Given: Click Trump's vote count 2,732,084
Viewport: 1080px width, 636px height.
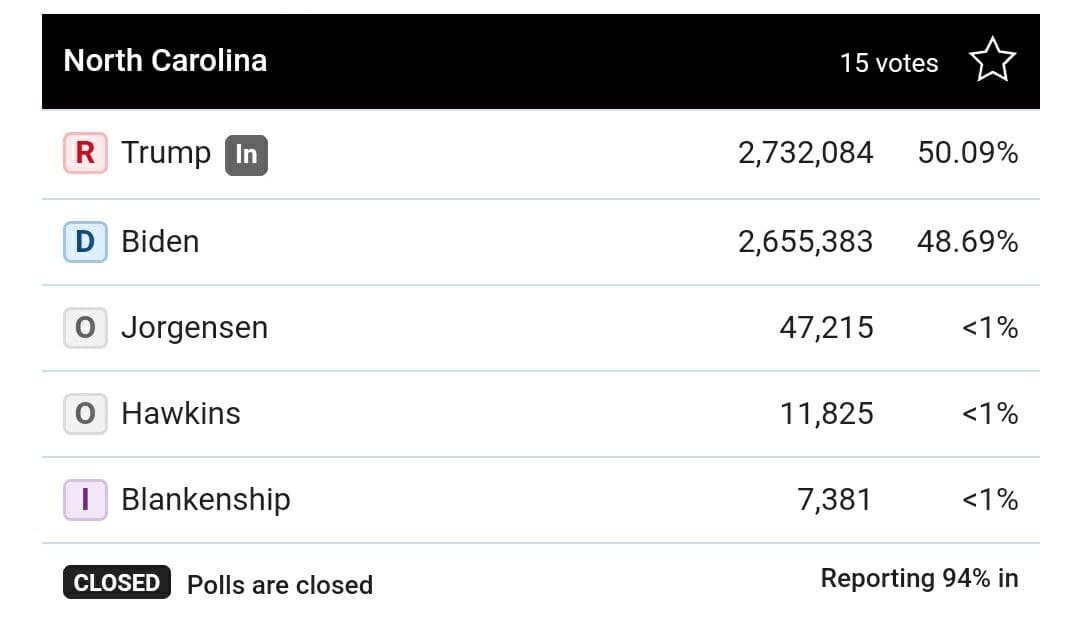Looking at the screenshot, I should (x=805, y=153).
